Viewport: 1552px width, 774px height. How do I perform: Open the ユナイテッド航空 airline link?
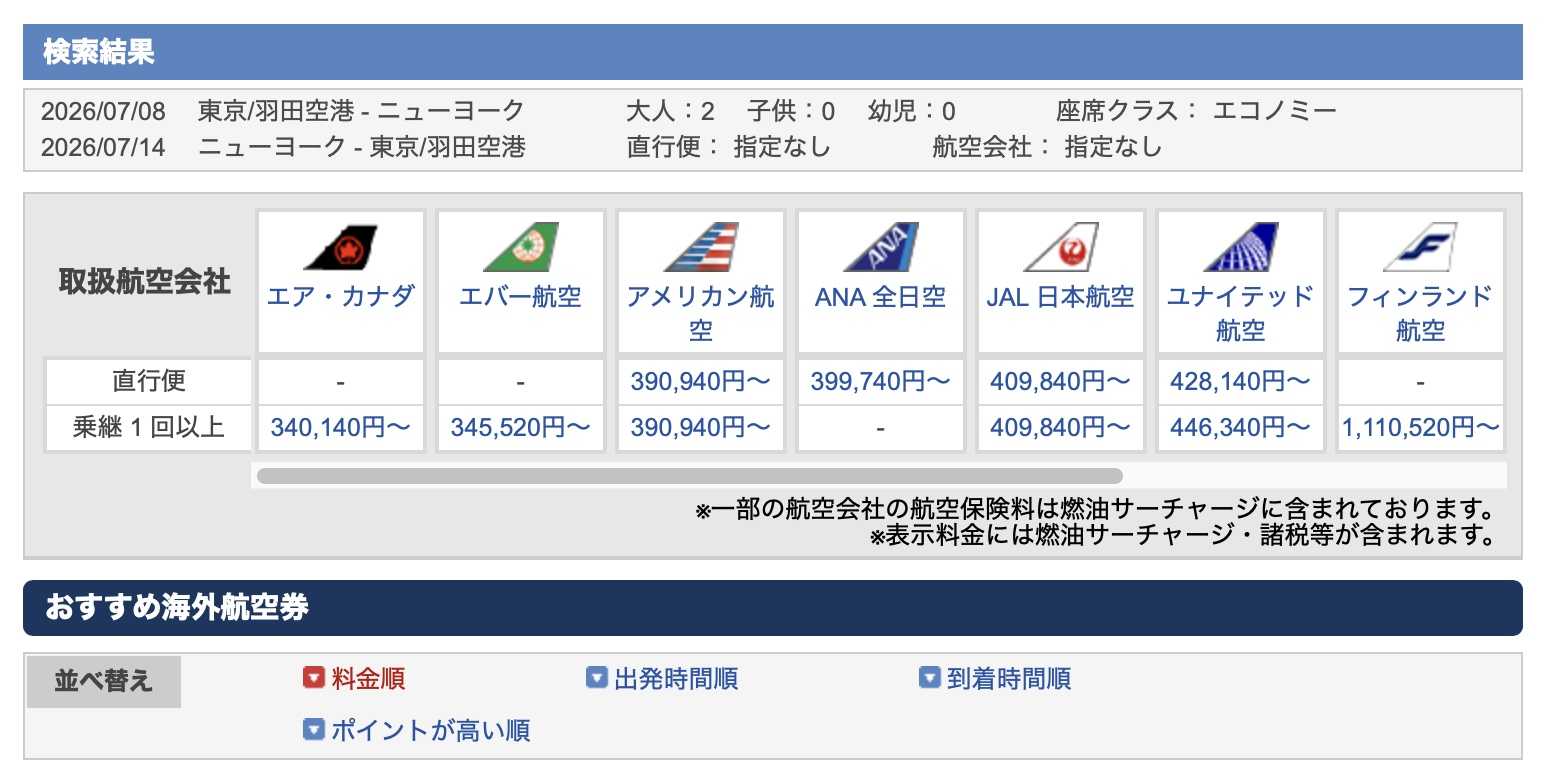click(1240, 313)
